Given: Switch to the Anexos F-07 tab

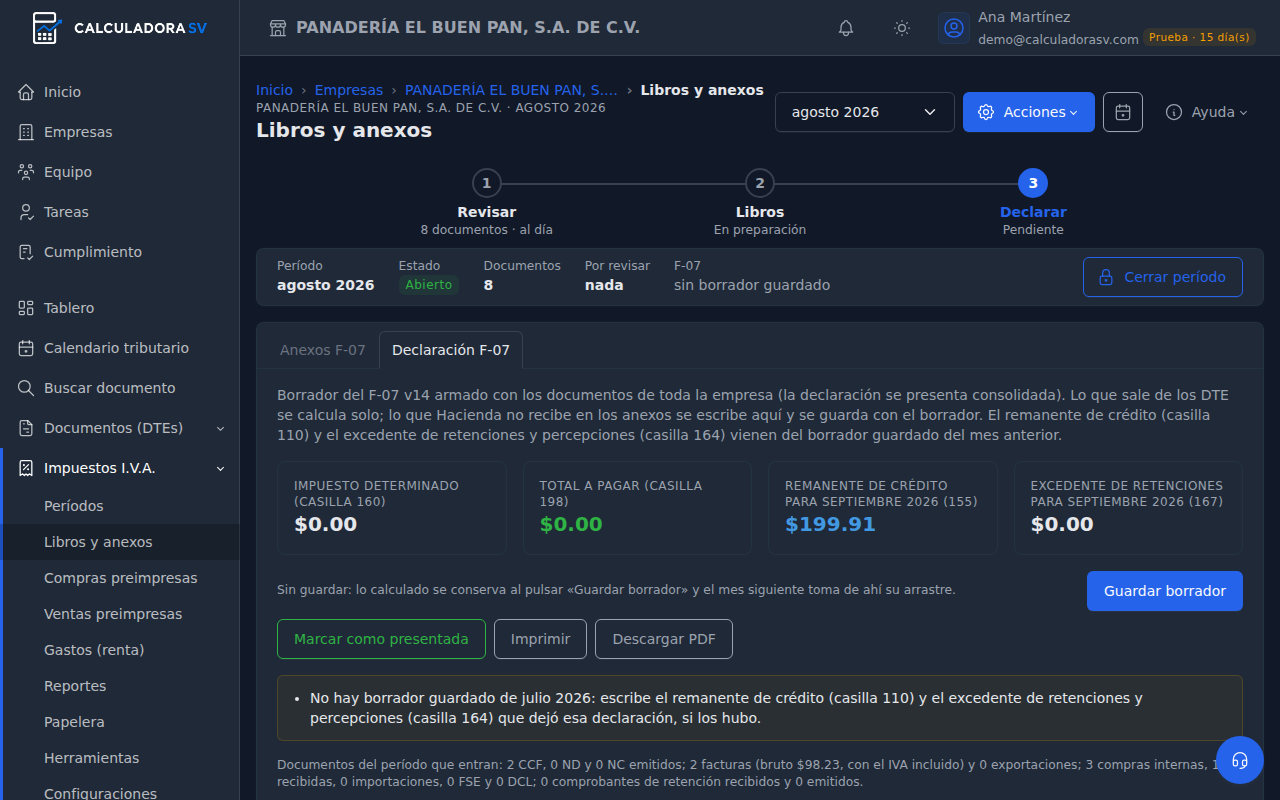Looking at the screenshot, I should point(323,350).
